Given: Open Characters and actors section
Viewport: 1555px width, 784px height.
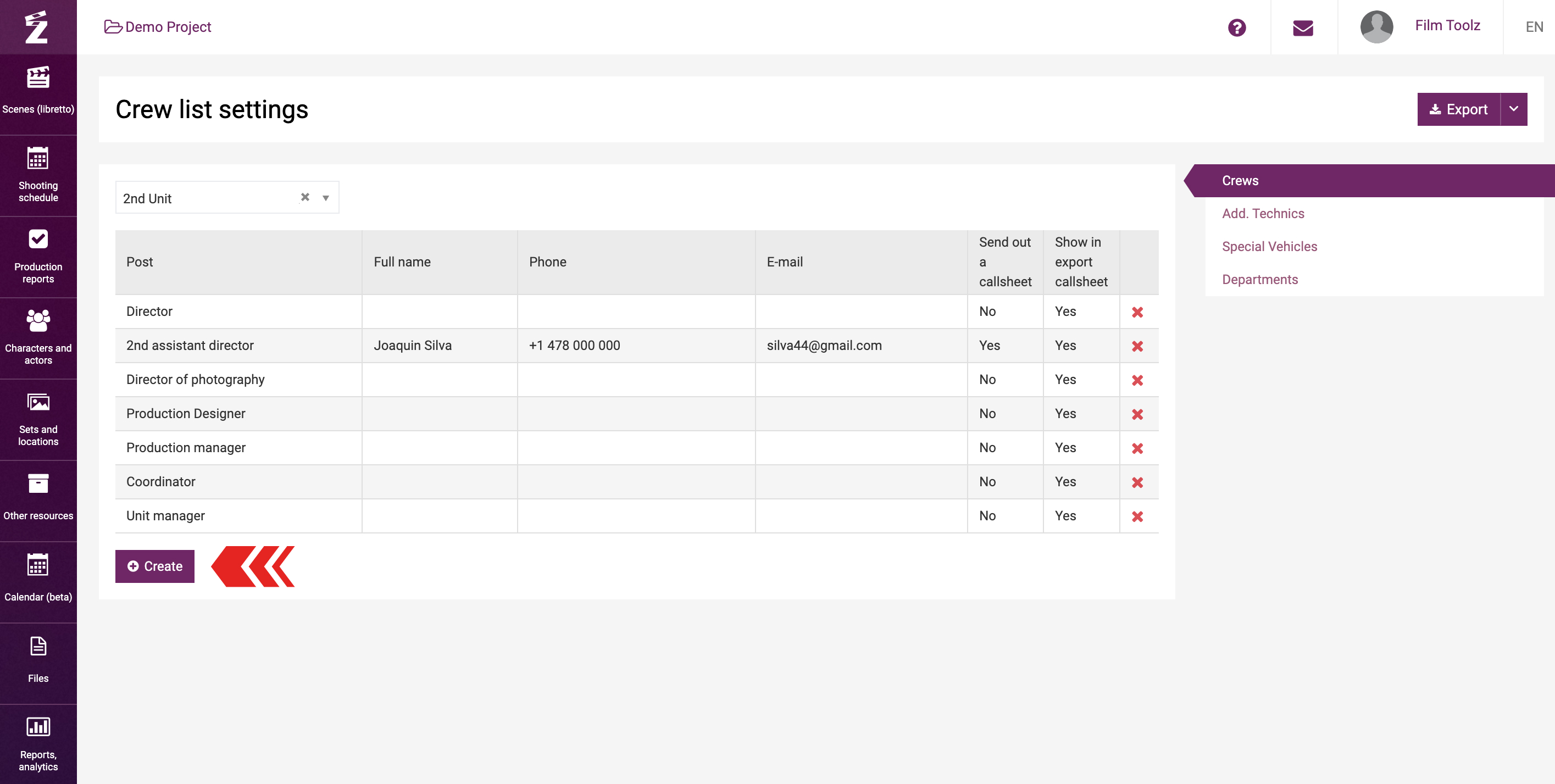Looking at the screenshot, I should 38,337.
